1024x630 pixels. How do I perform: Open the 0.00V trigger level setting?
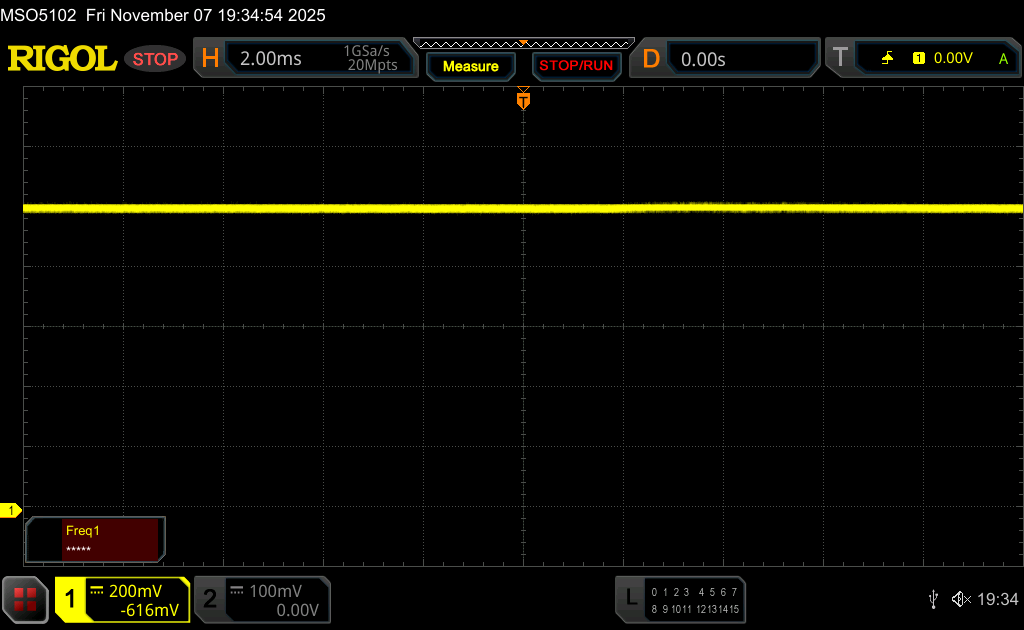[952, 59]
